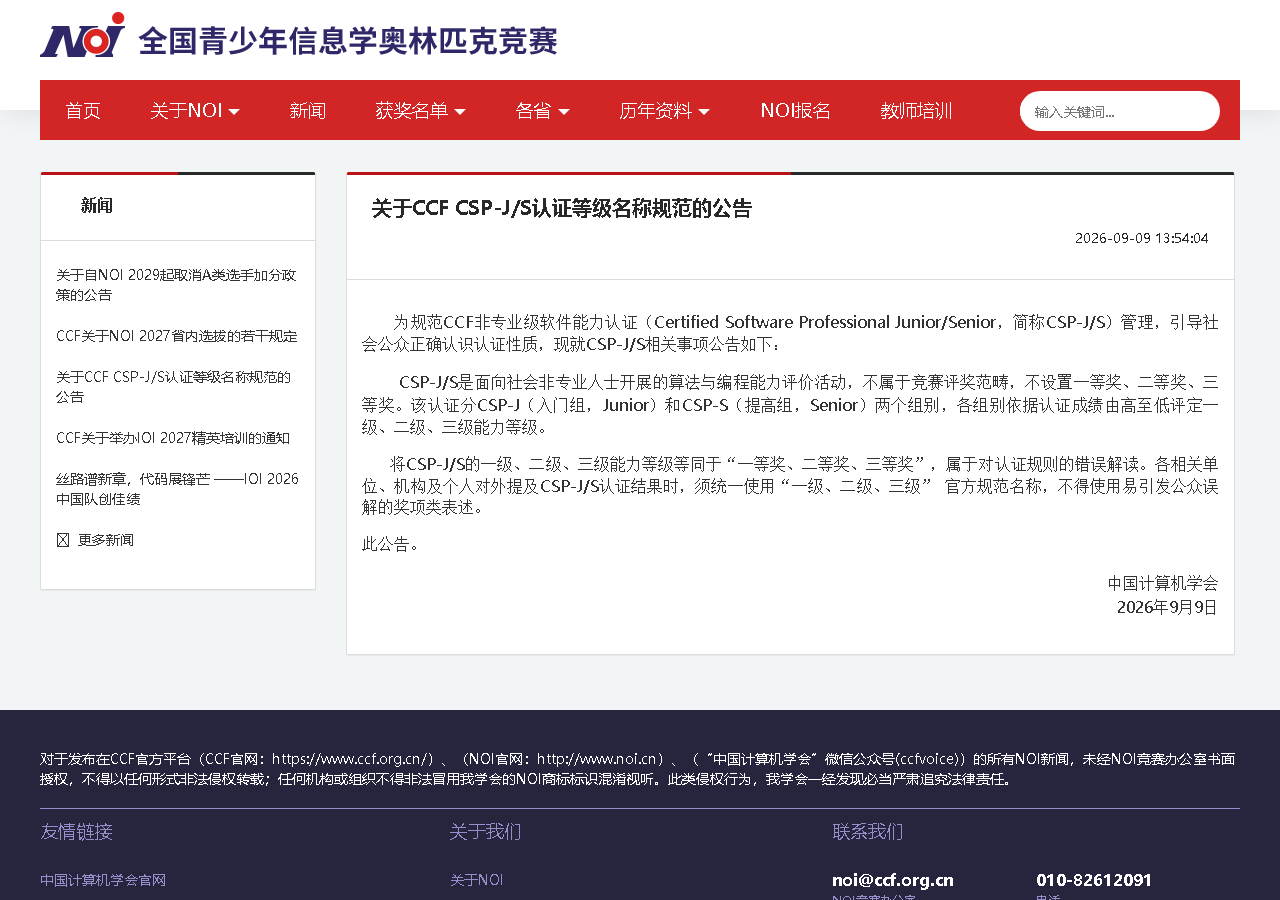The width and height of the screenshot is (1280, 900).
Task: Click the date 2026年9月9日 under the signature
Action: click(1168, 607)
